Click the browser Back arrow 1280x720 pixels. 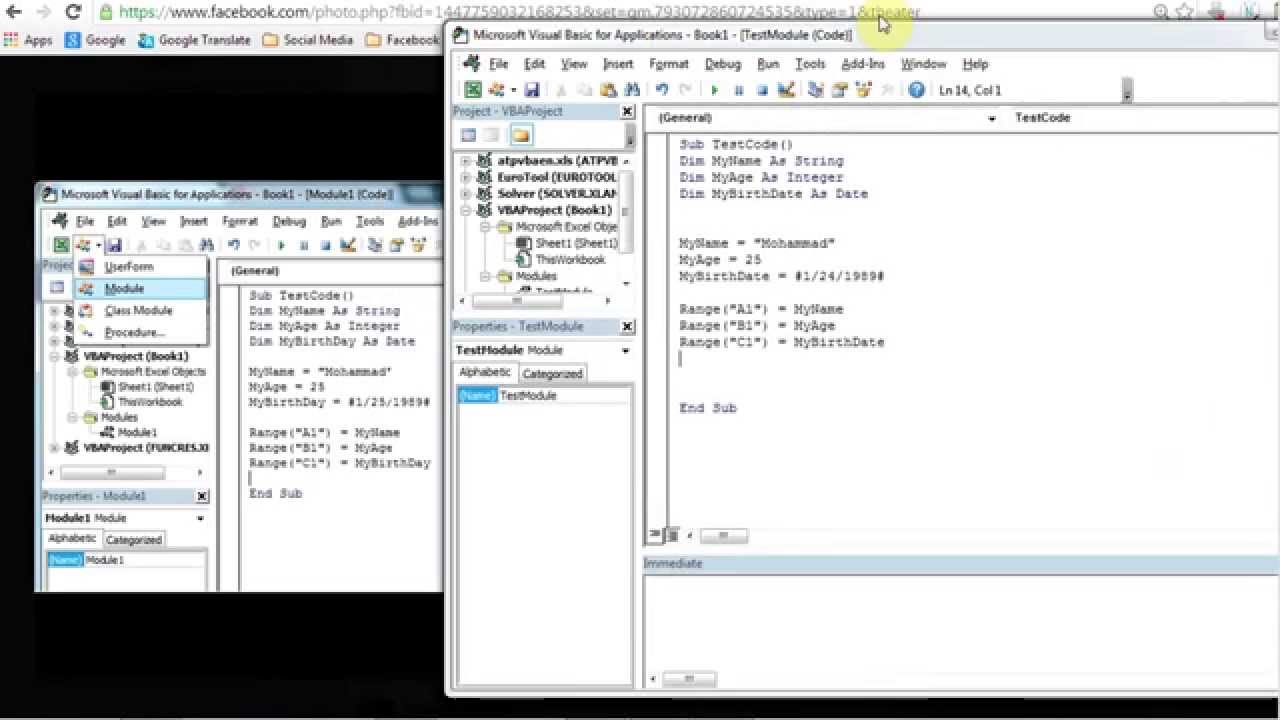[13, 12]
